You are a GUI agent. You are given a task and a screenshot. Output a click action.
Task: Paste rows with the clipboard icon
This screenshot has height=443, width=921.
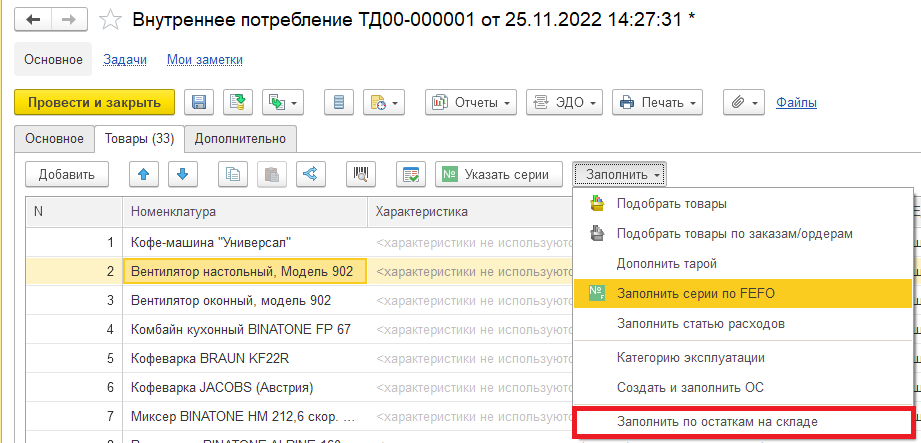coord(271,174)
